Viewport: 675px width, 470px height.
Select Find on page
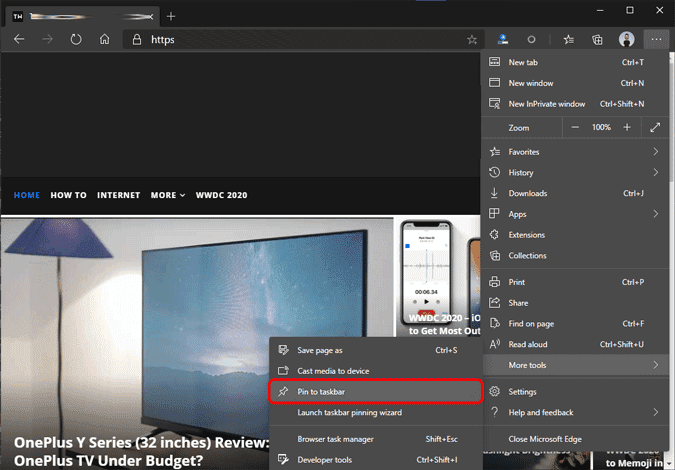(x=575, y=324)
